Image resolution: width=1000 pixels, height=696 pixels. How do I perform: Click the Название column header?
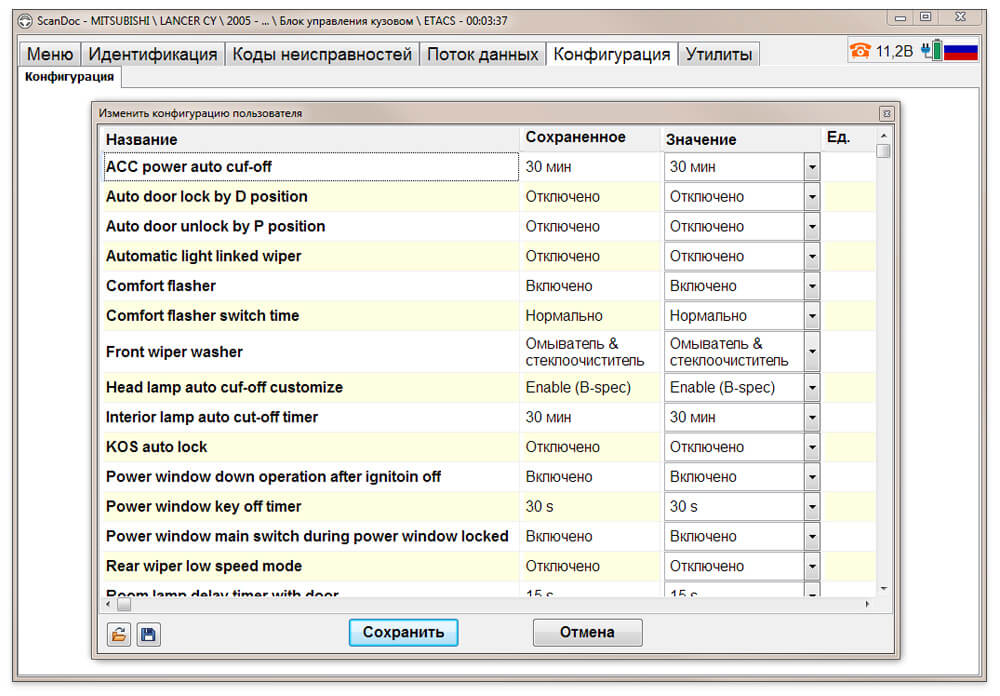[x=311, y=139]
